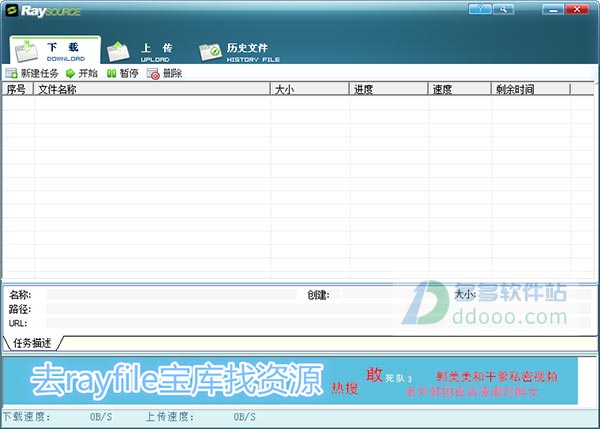Viewport: 600px width, 429px height.
Task: Click the 暂停 pause button
Action: tap(122, 73)
